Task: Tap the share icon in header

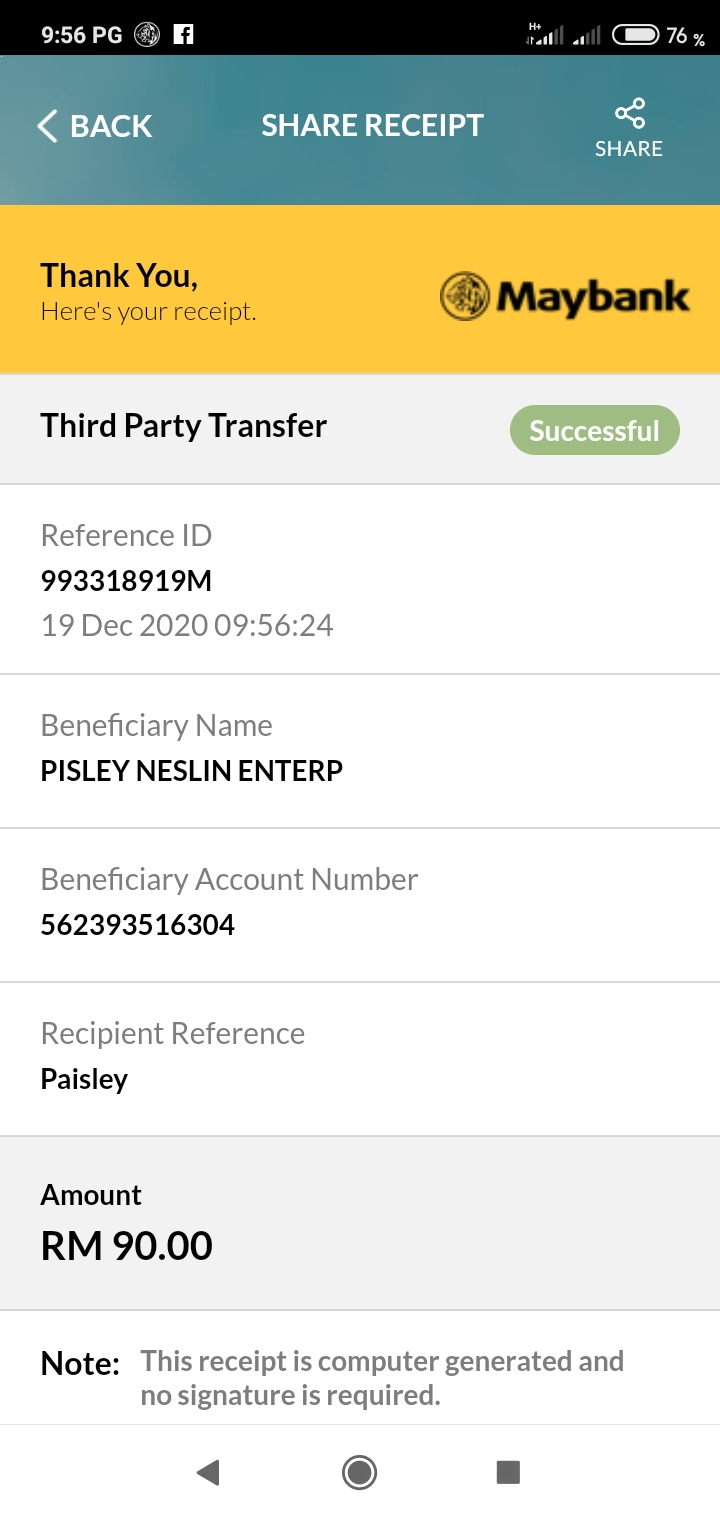Action: point(630,113)
